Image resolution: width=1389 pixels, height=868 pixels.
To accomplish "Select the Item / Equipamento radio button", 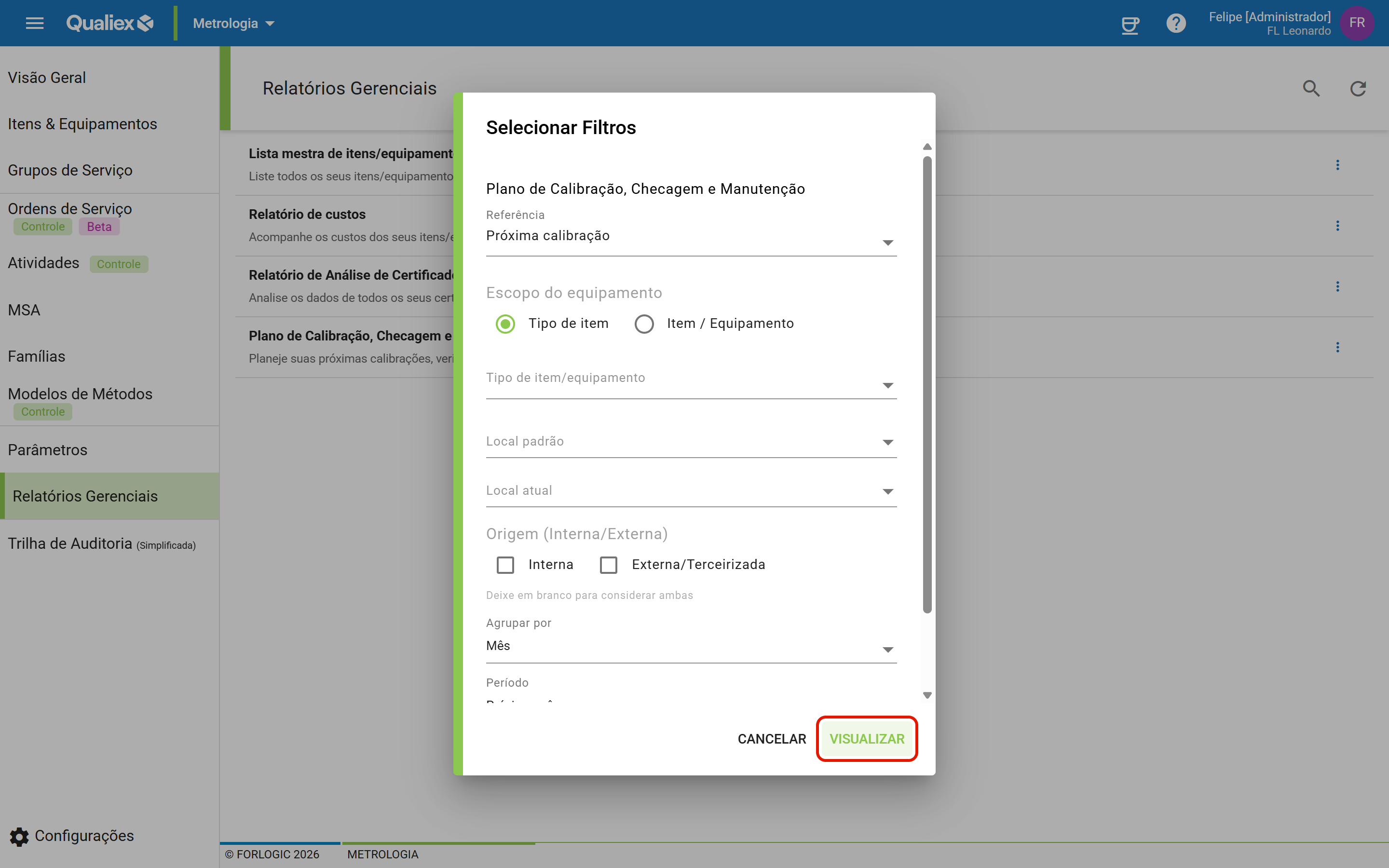I will [x=644, y=324].
